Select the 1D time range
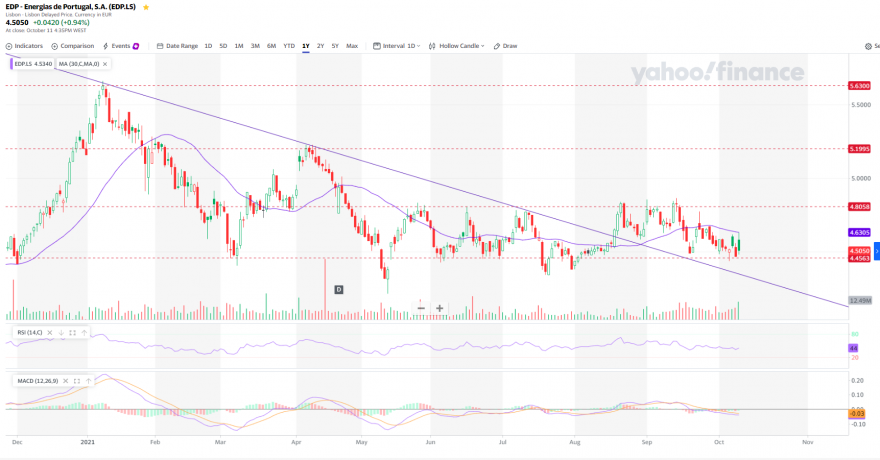The width and height of the screenshot is (880, 460). click(x=208, y=46)
